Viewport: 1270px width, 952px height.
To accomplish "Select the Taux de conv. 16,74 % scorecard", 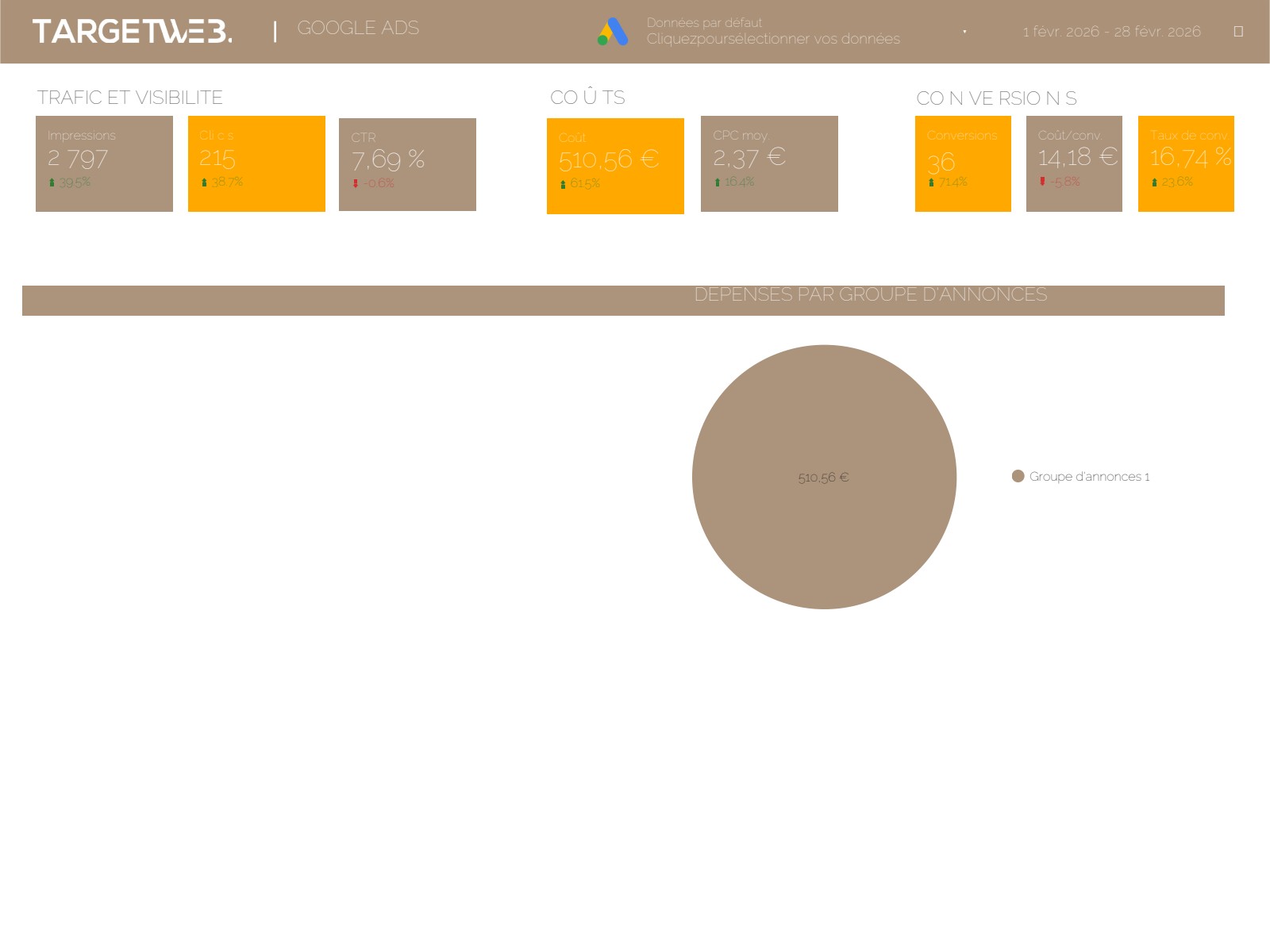I will coord(1186,163).
